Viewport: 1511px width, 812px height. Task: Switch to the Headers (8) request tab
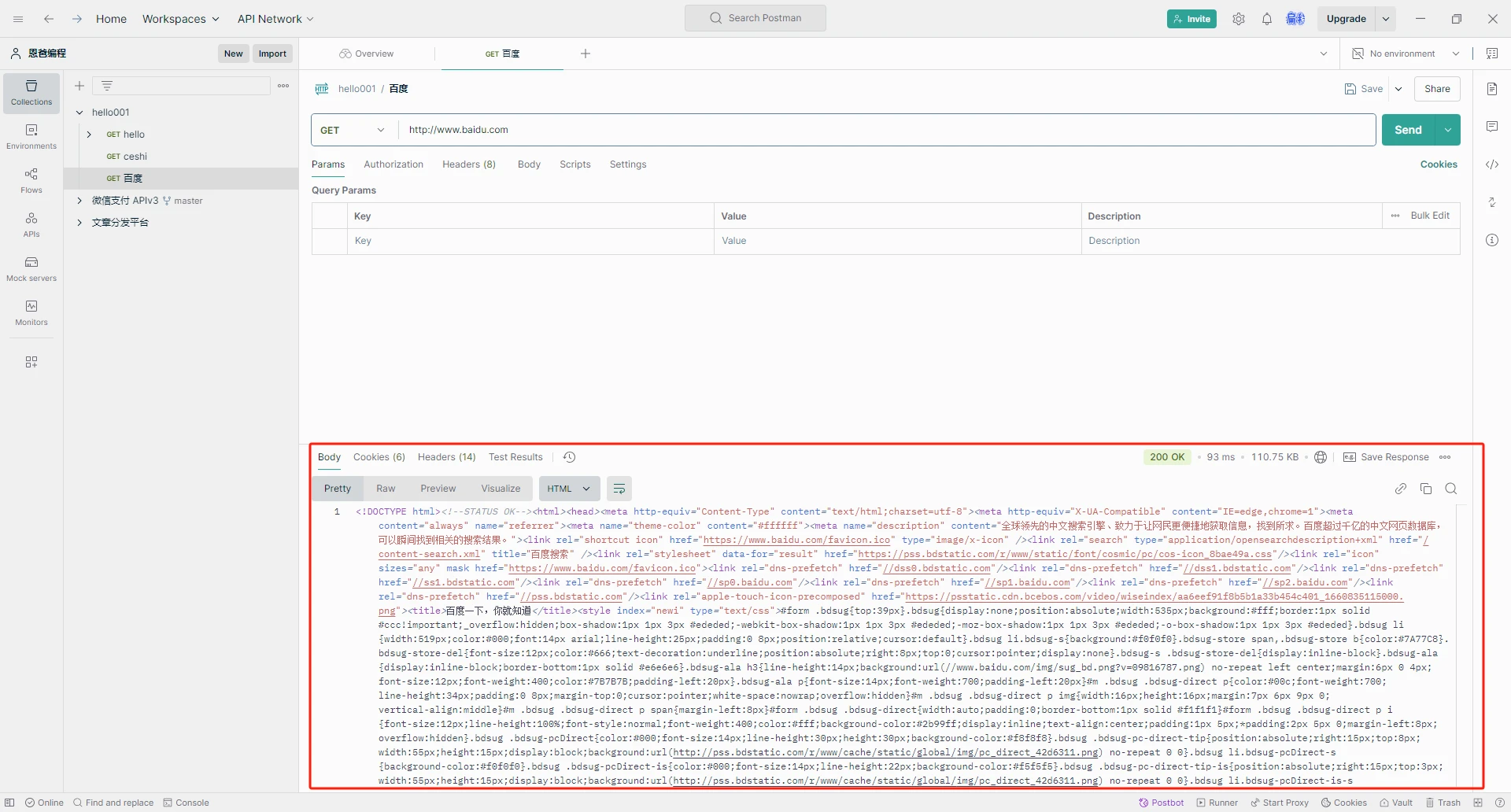(469, 164)
